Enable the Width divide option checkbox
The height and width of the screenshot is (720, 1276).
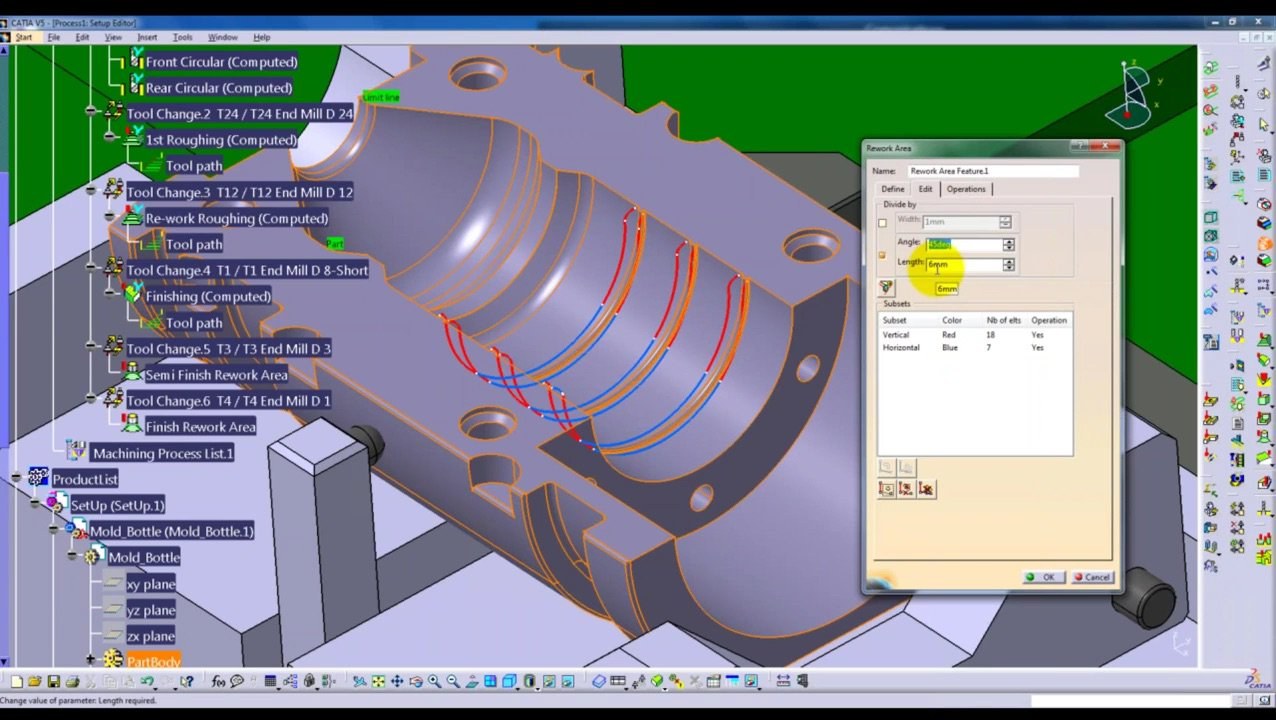pos(882,223)
